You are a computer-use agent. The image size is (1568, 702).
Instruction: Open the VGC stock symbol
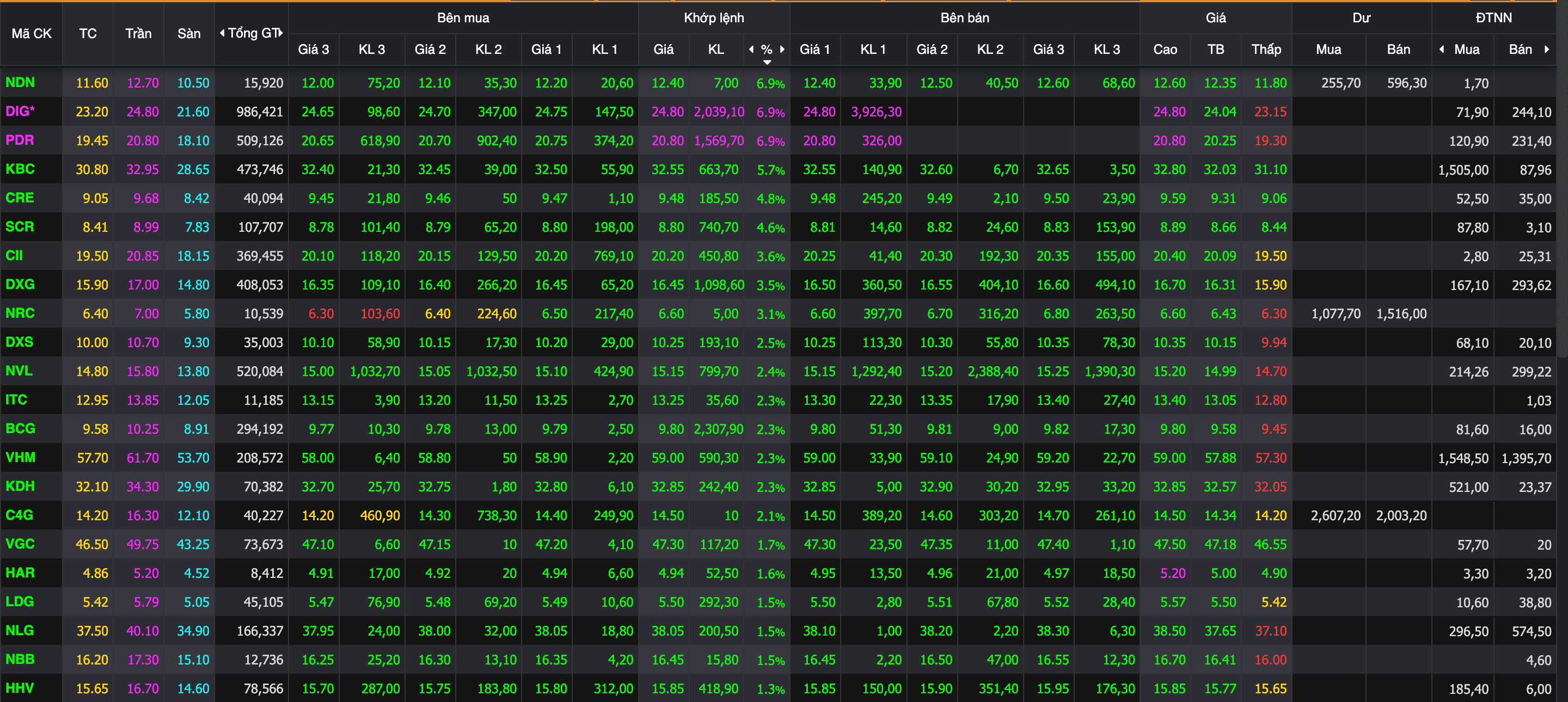[x=20, y=544]
